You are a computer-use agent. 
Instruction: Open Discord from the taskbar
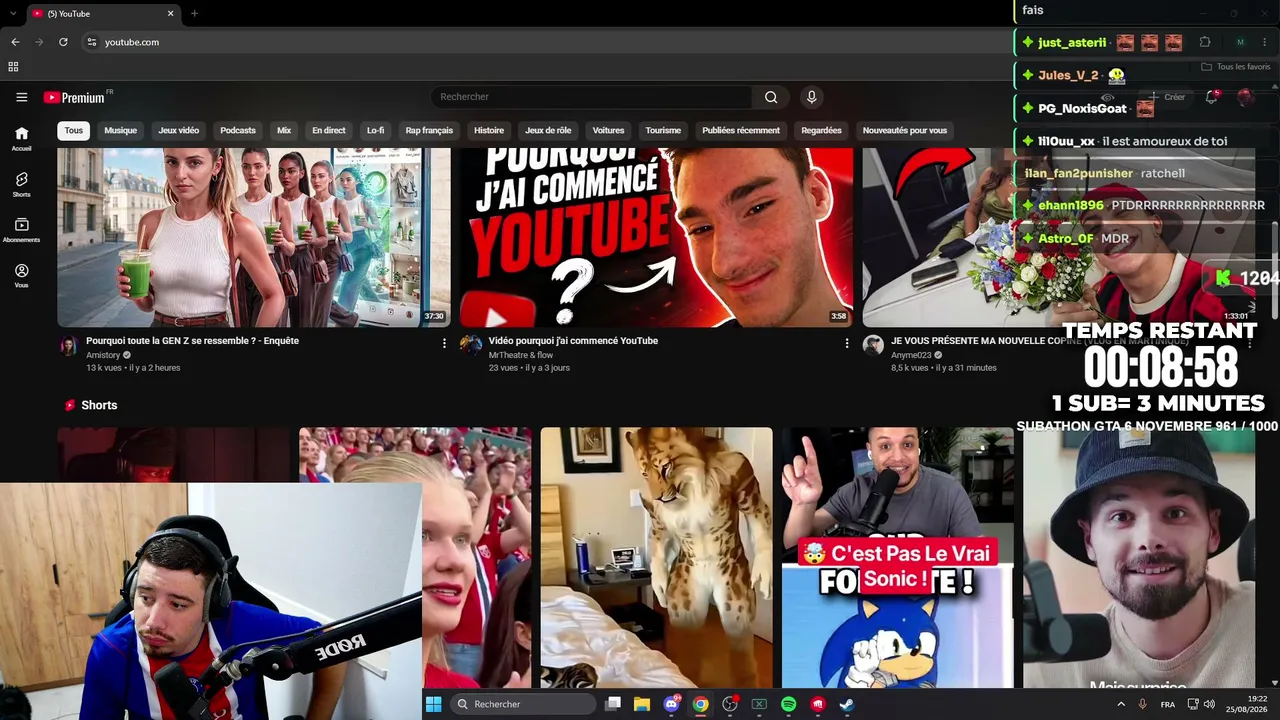point(672,704)
